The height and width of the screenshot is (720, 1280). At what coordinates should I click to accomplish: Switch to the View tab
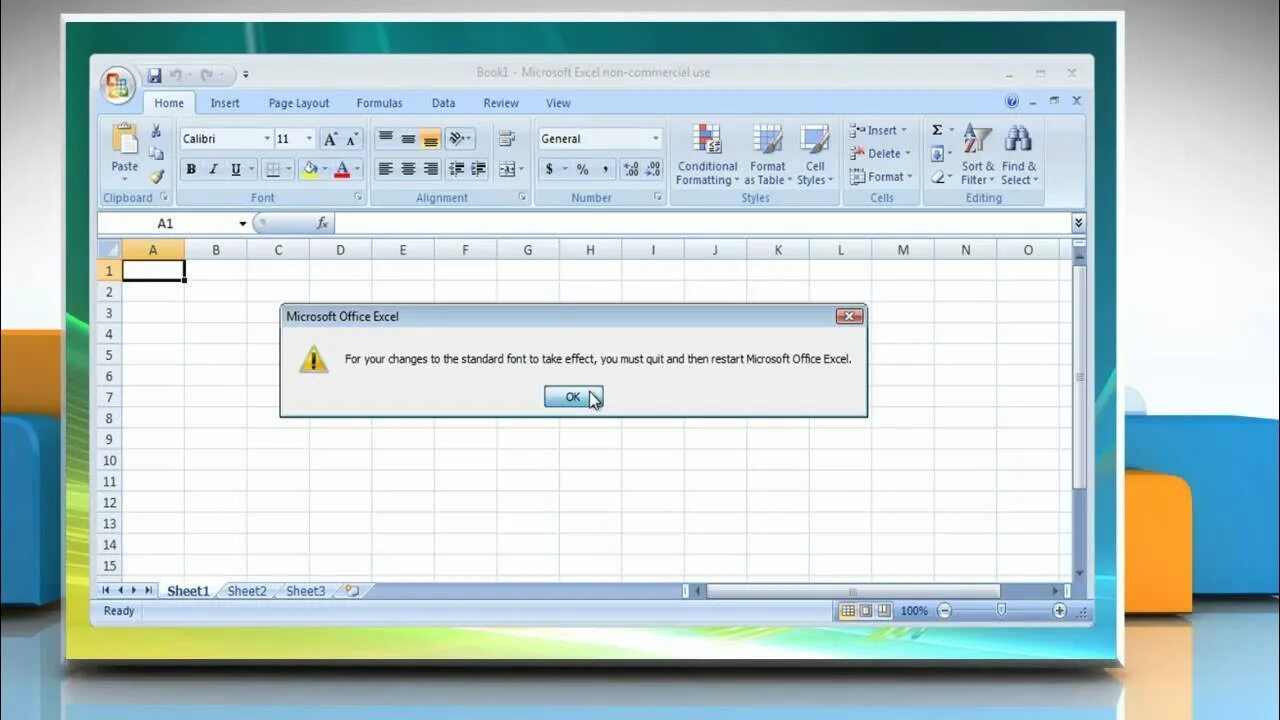click(558, 103)
